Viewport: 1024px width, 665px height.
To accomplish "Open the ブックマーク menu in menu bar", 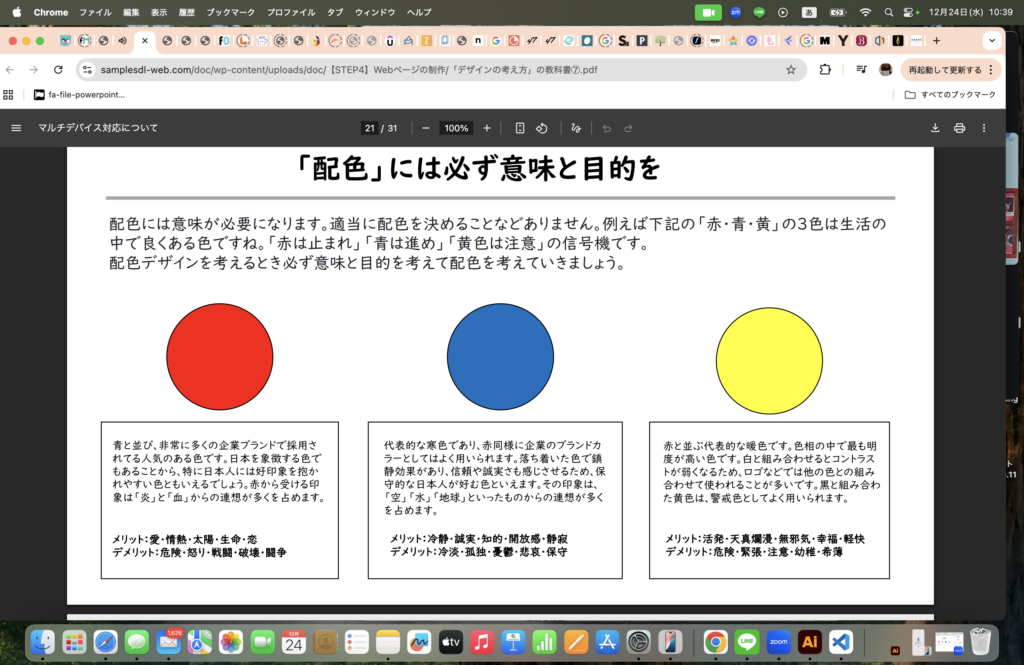I will tap(231, 12).
